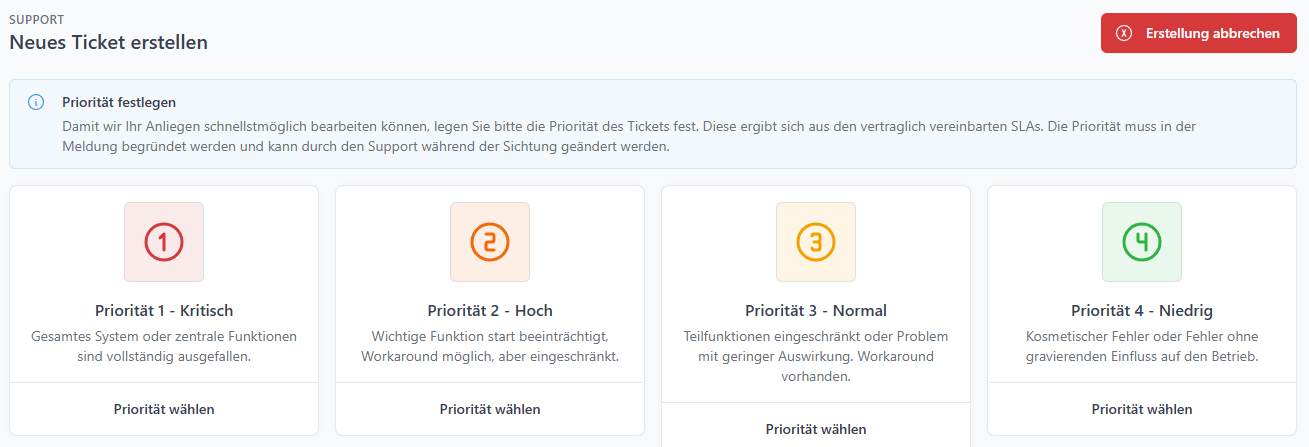Screen dimensions: 1309x447
Task: Choose Priorität wählen under Priorität 4 - Niedrig
Action: 1142,409
